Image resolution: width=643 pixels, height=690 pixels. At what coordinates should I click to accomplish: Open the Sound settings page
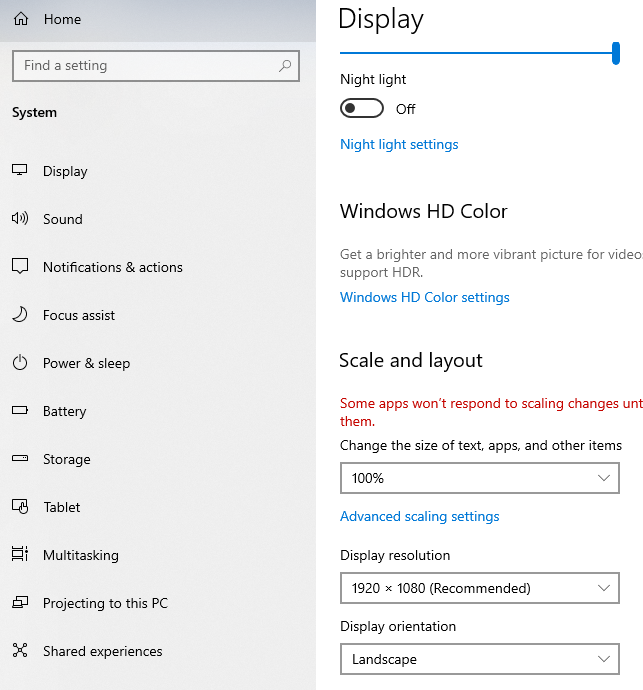(x=62, y=219)
